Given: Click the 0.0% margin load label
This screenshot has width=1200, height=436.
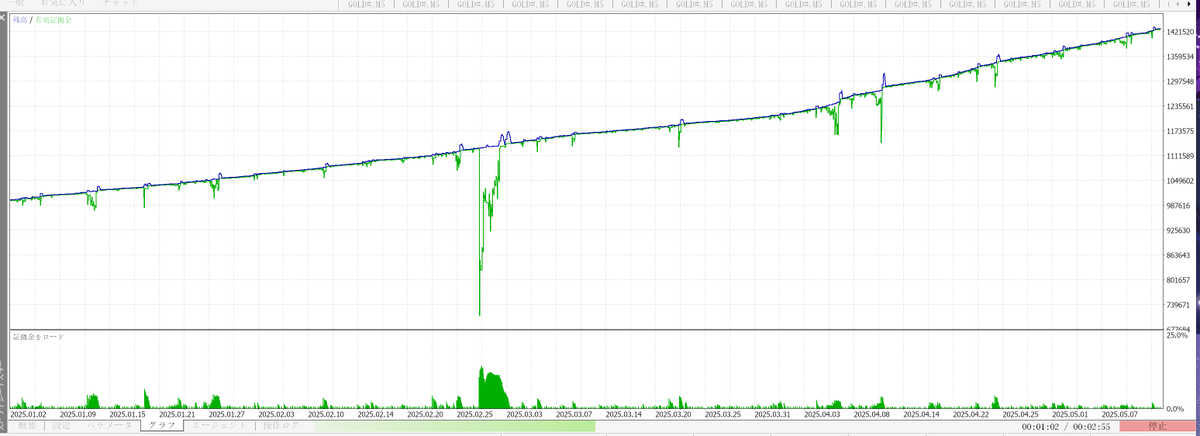Looking at the screenshot, I should click(1176, 410).
